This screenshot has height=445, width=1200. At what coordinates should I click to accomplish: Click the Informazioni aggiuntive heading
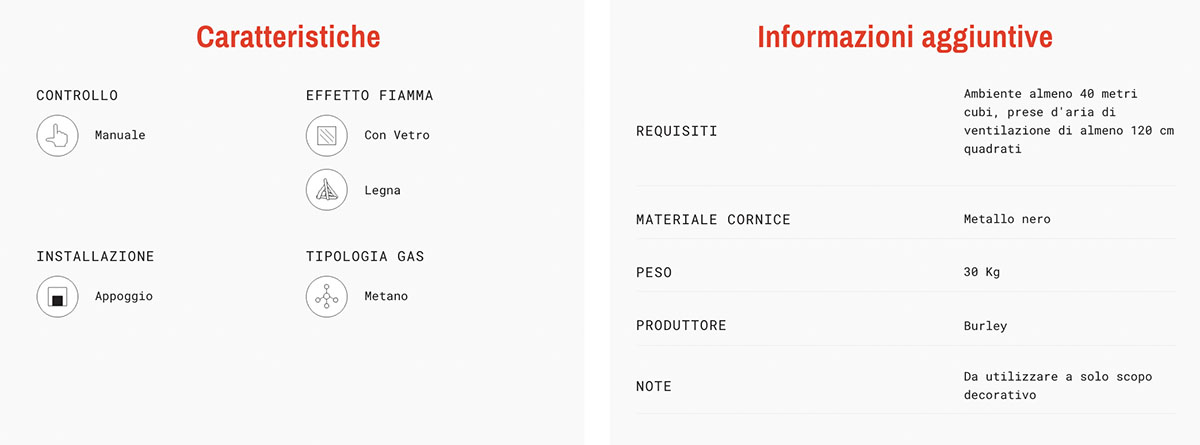pos(905,37)
